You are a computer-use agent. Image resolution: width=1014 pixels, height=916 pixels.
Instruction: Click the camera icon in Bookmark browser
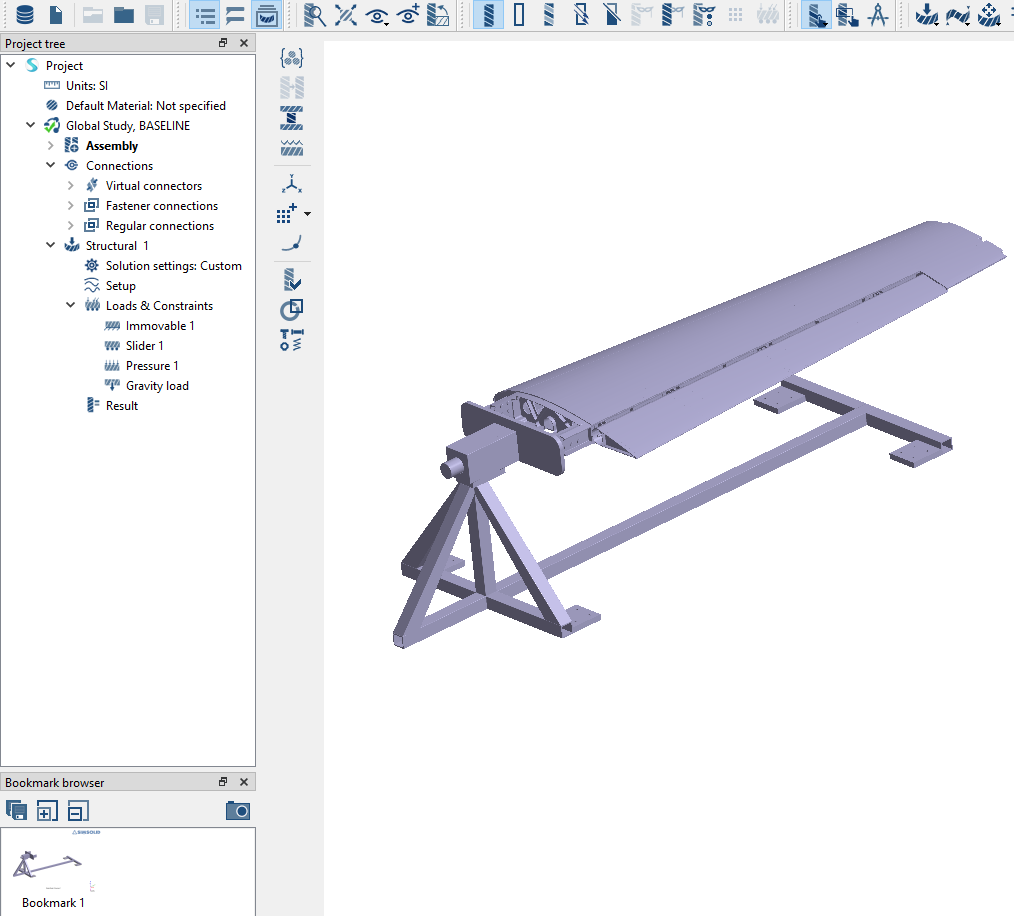237,810
